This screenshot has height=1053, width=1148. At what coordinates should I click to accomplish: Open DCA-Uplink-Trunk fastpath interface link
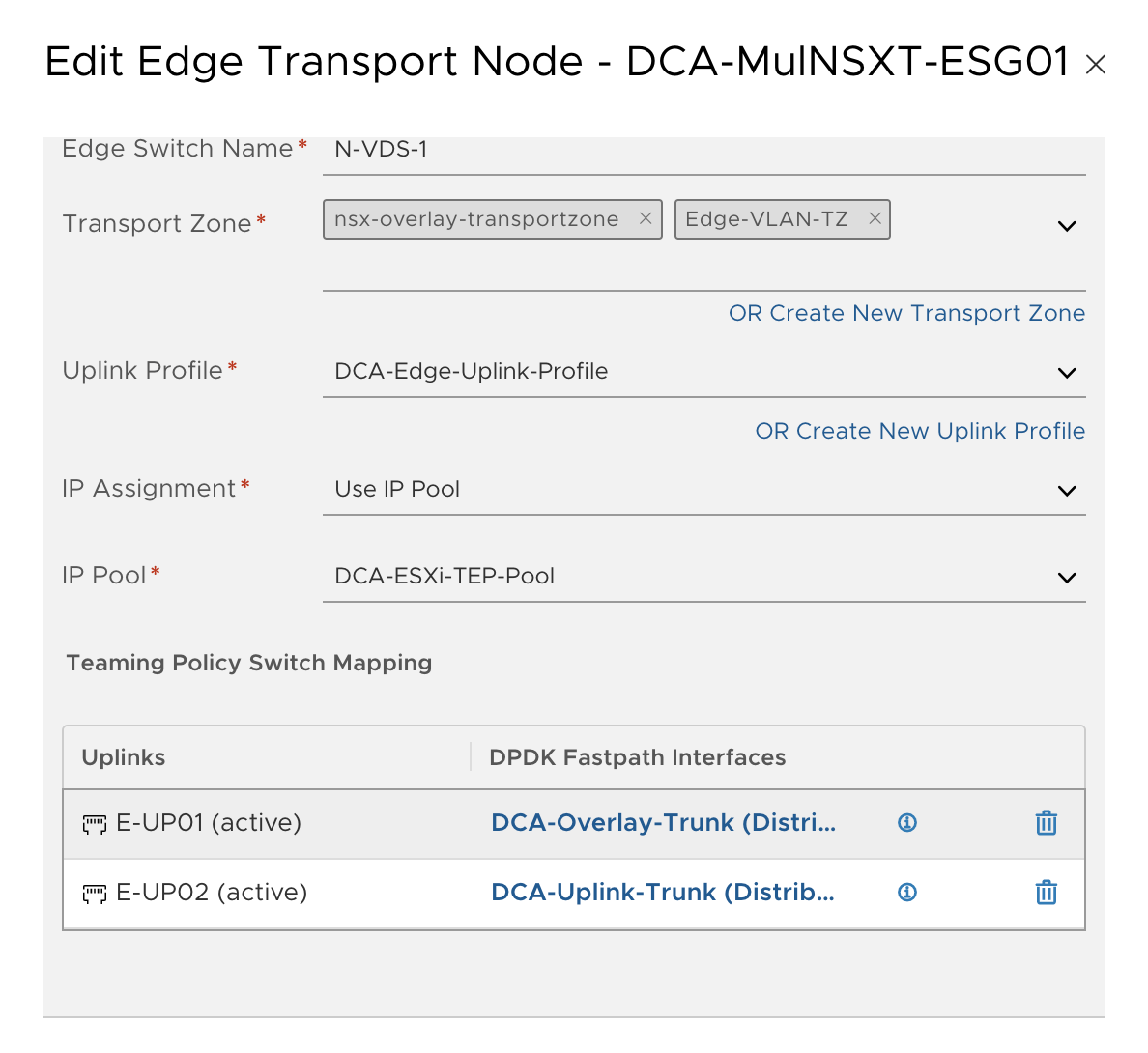662,893
